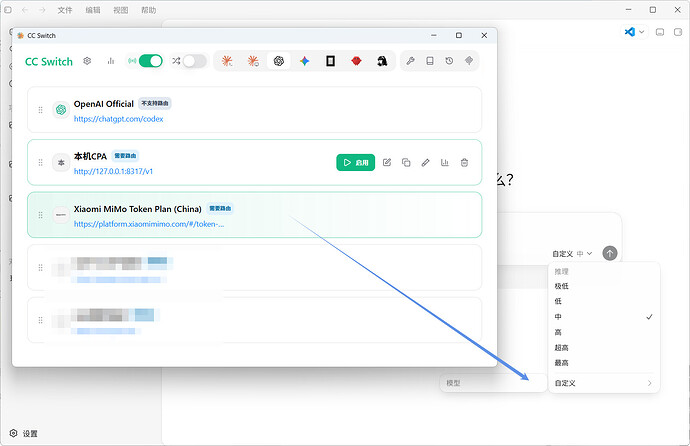The image size is (690, 446).
Task: Open the book prompts icon
Action: (430, 61)
